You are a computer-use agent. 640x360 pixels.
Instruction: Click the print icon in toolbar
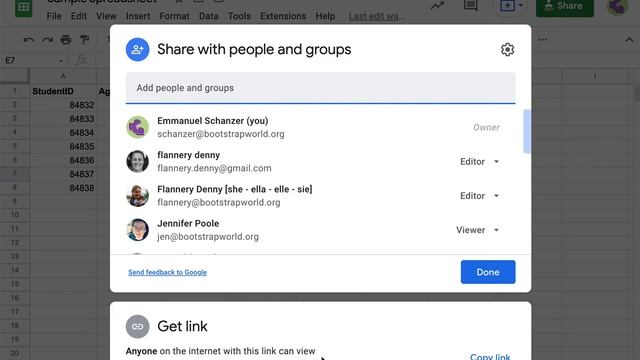click(66, 40)
